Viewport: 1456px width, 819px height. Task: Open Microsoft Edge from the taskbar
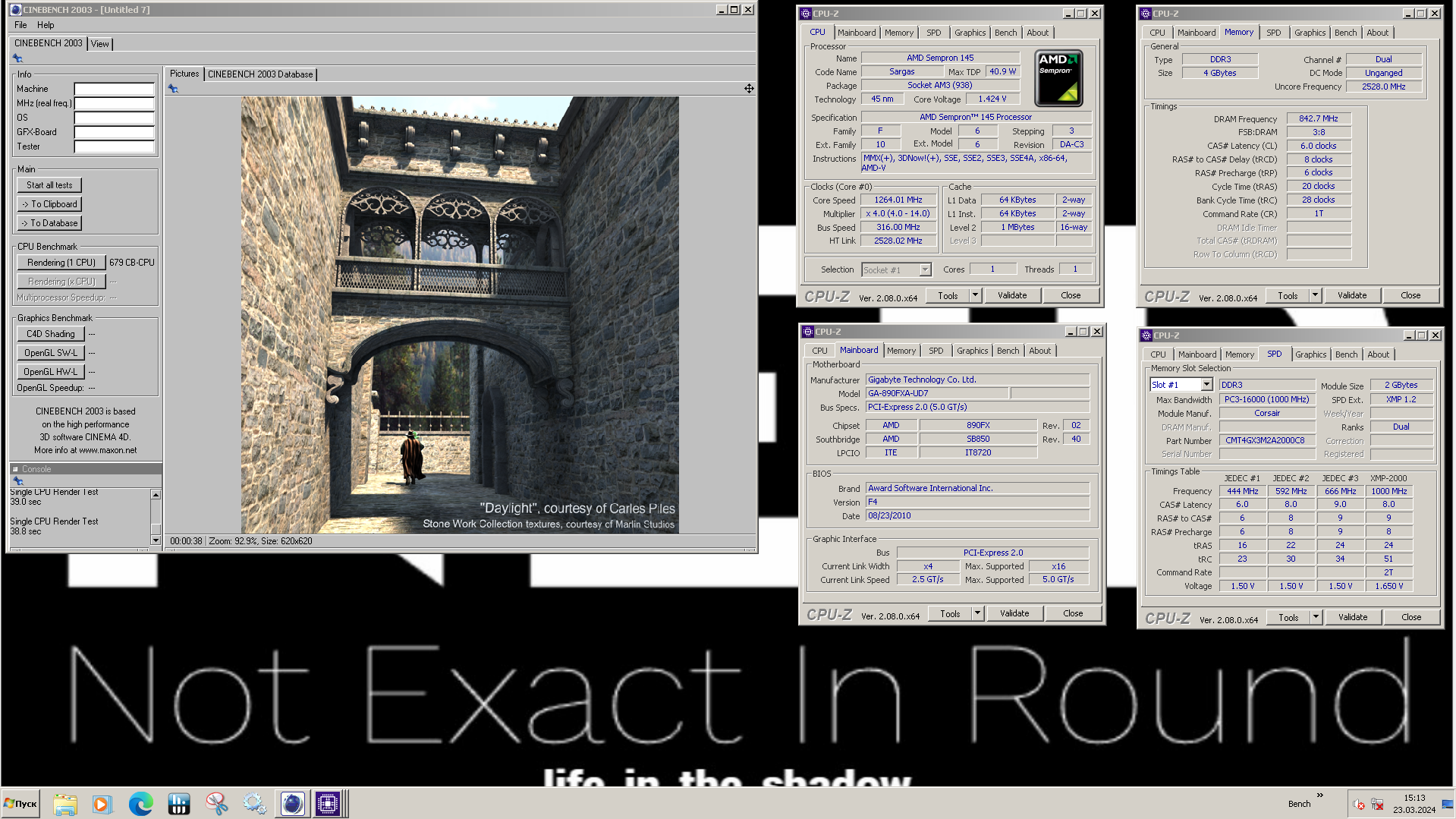140,804
